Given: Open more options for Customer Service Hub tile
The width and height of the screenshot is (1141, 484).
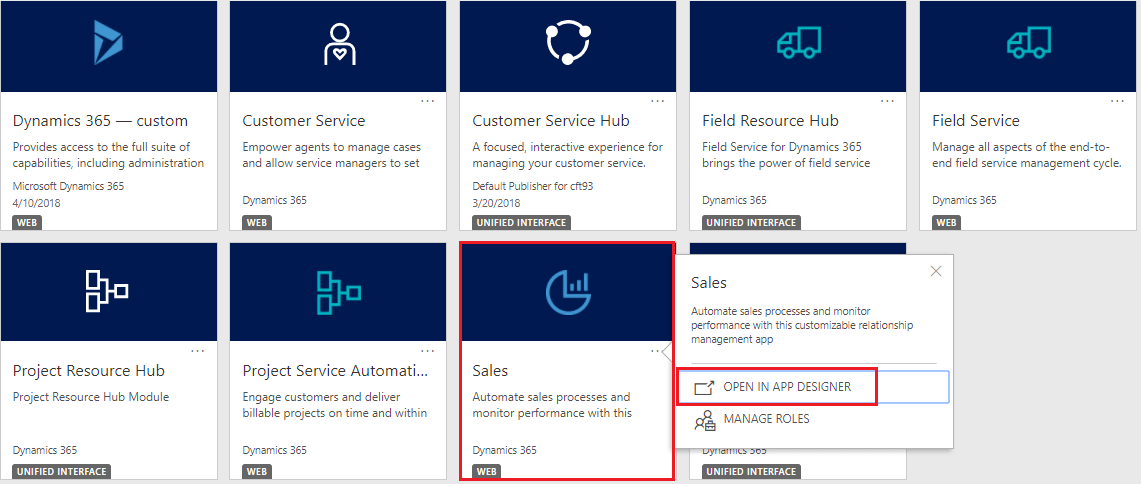Looking at the screenshot, I should 657,100.
